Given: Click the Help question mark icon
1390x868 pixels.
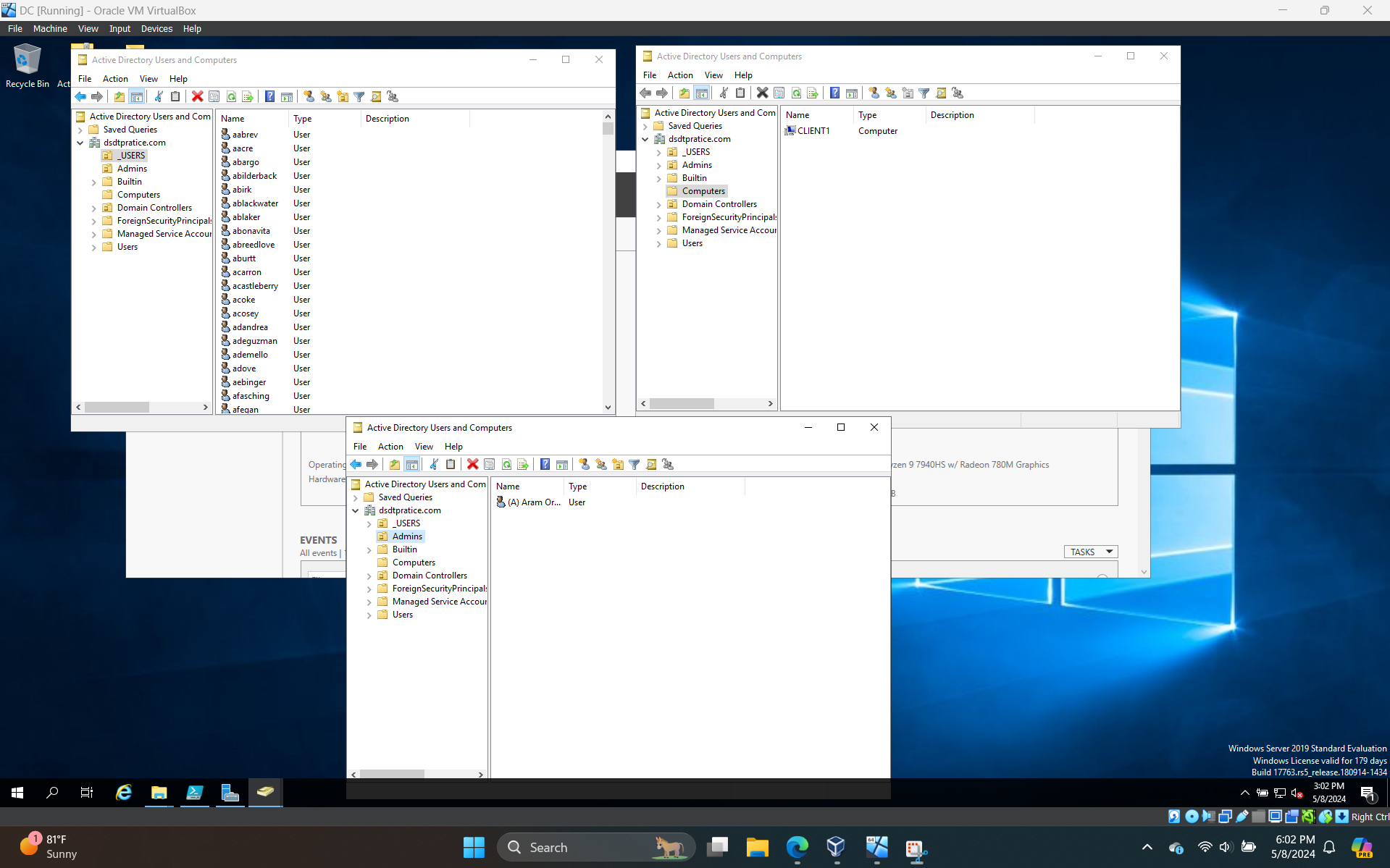Looking at the screenshot, I should tap(269, 96).
